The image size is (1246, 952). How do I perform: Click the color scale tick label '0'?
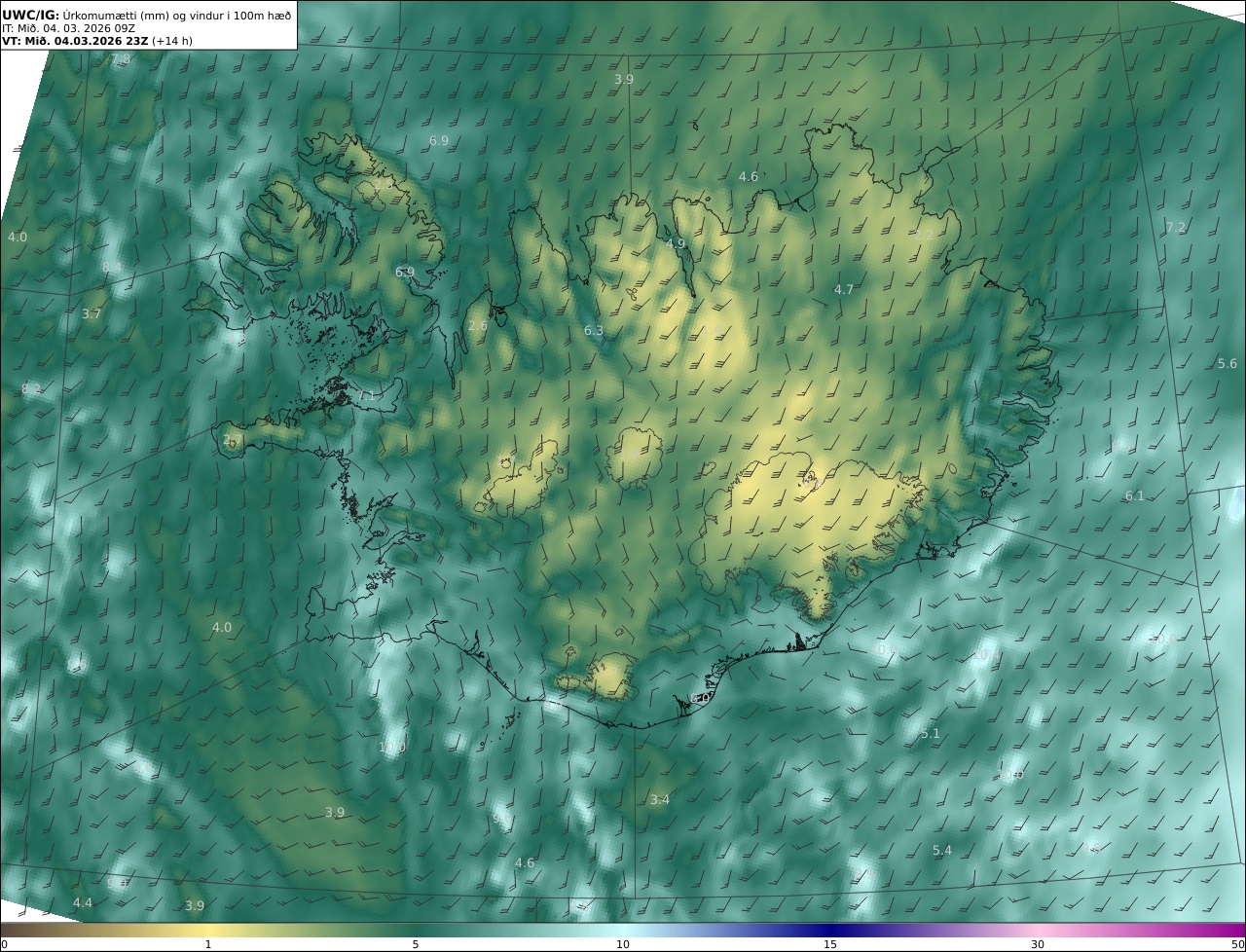click(4, 944)
